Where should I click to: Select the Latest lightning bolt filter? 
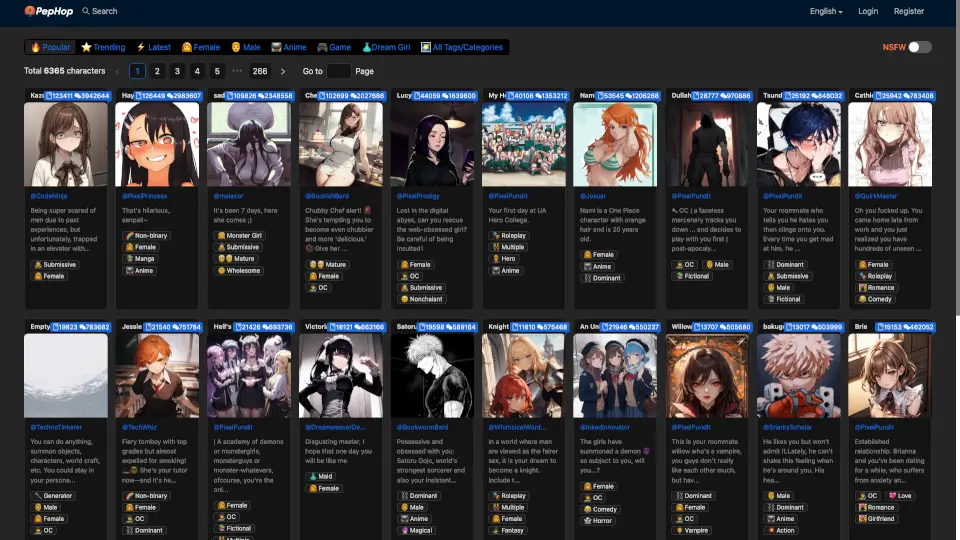tap(153, 47)
